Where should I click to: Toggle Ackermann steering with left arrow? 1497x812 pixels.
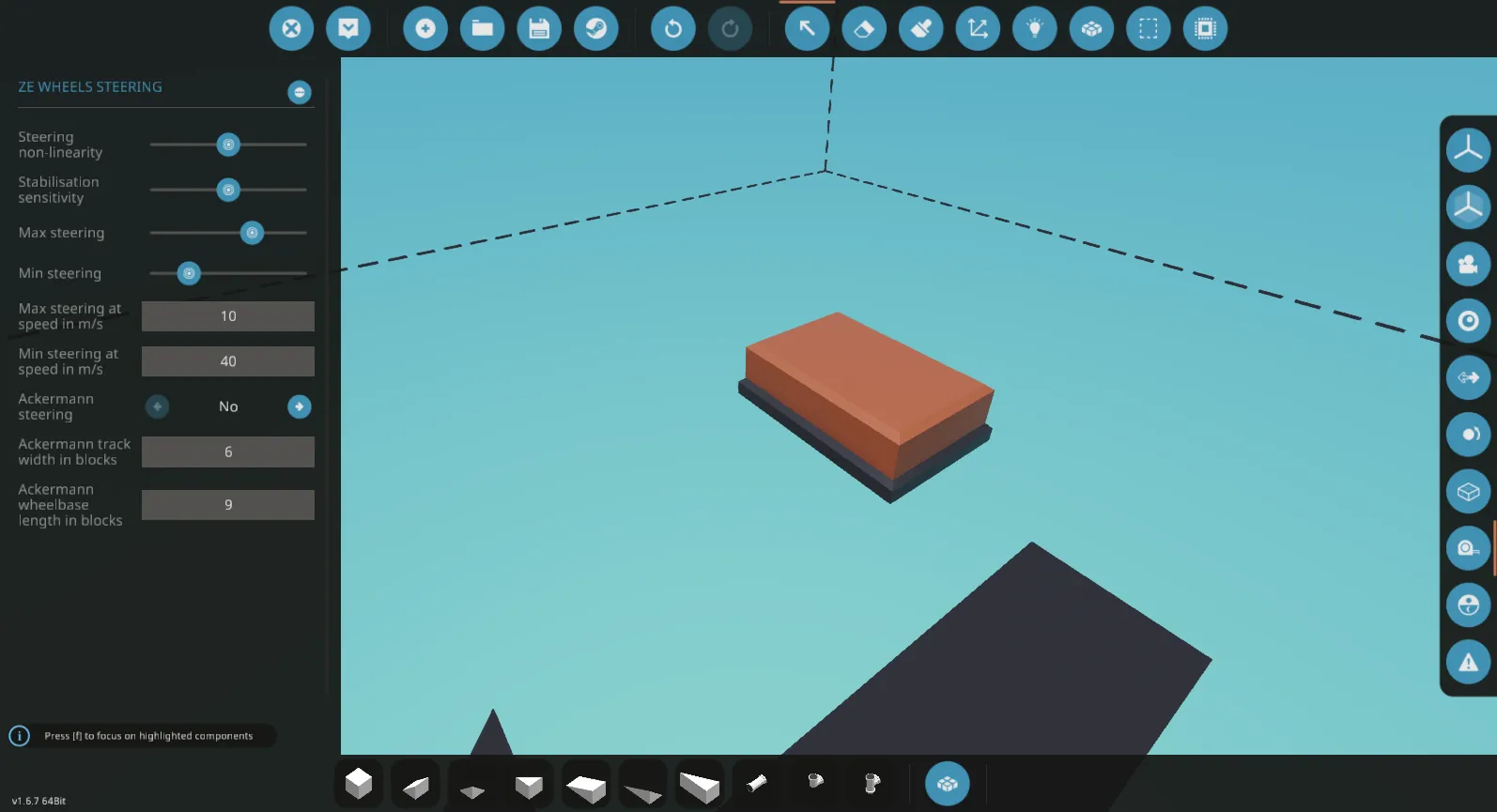[157, 406]
